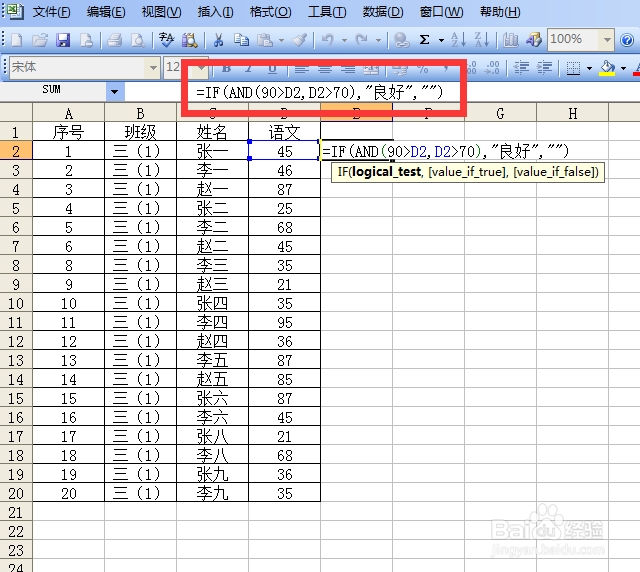This screenshot has width=640, height=572.
Task: Launch the Chart Wizard
Action: [x=511, y=40]
